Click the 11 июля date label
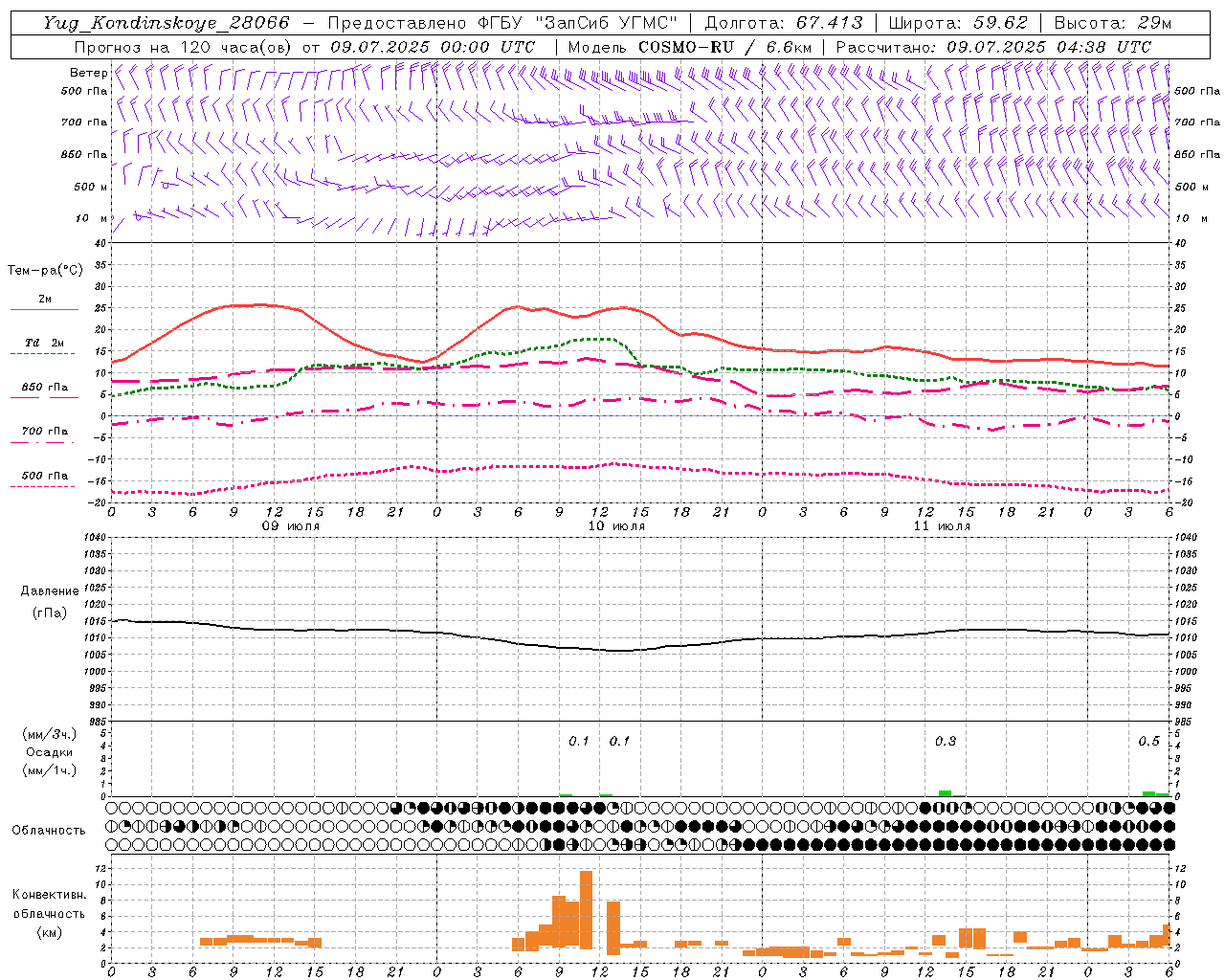Viewport: 1225px width, 980px height. 942,526
